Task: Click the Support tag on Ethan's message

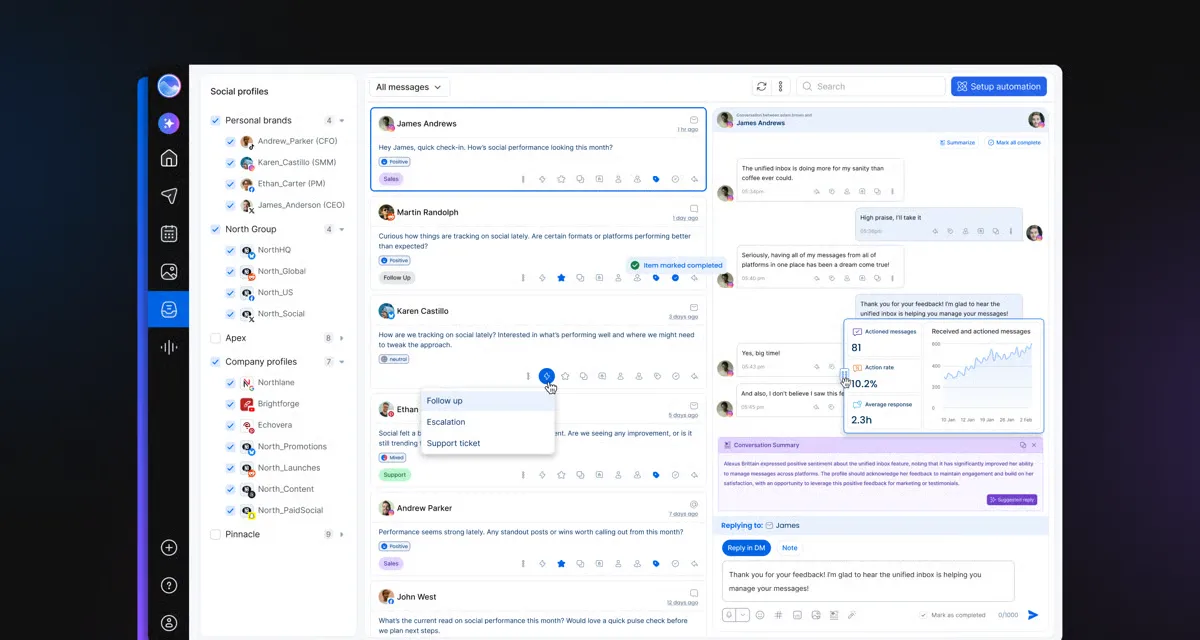Action: [395, 475]
